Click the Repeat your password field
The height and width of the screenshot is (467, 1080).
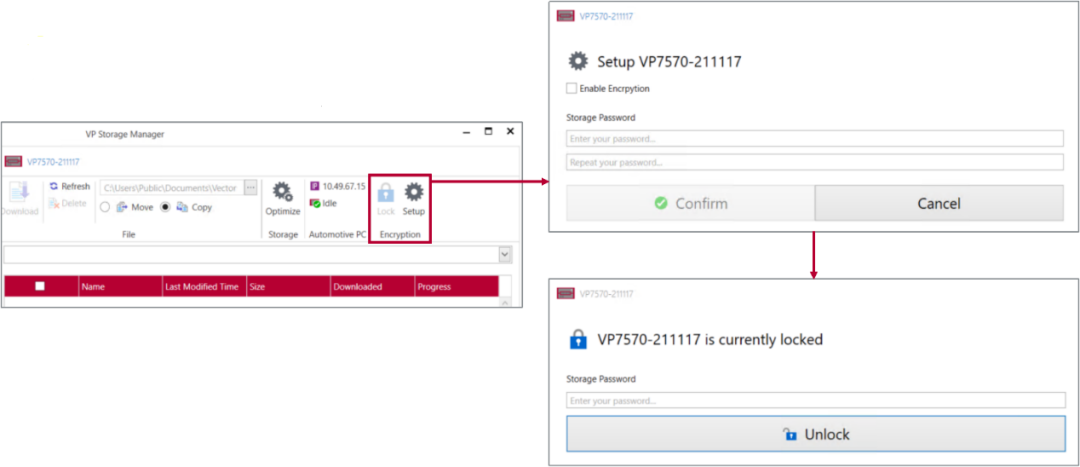815,163
